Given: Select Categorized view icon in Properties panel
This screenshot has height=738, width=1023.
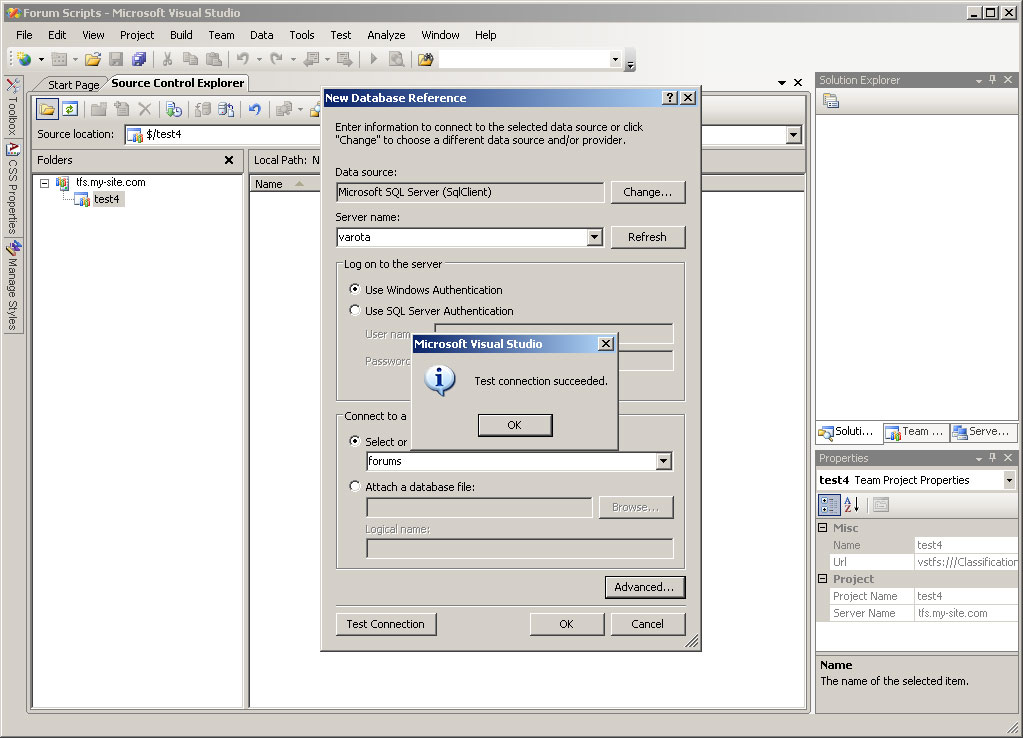Looking at the screenshot, I should [829, 504].
